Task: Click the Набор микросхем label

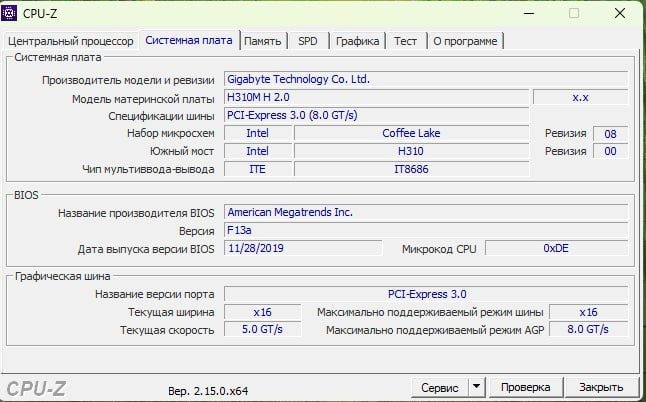Action: pyautogui.click(x=171, y=133)
